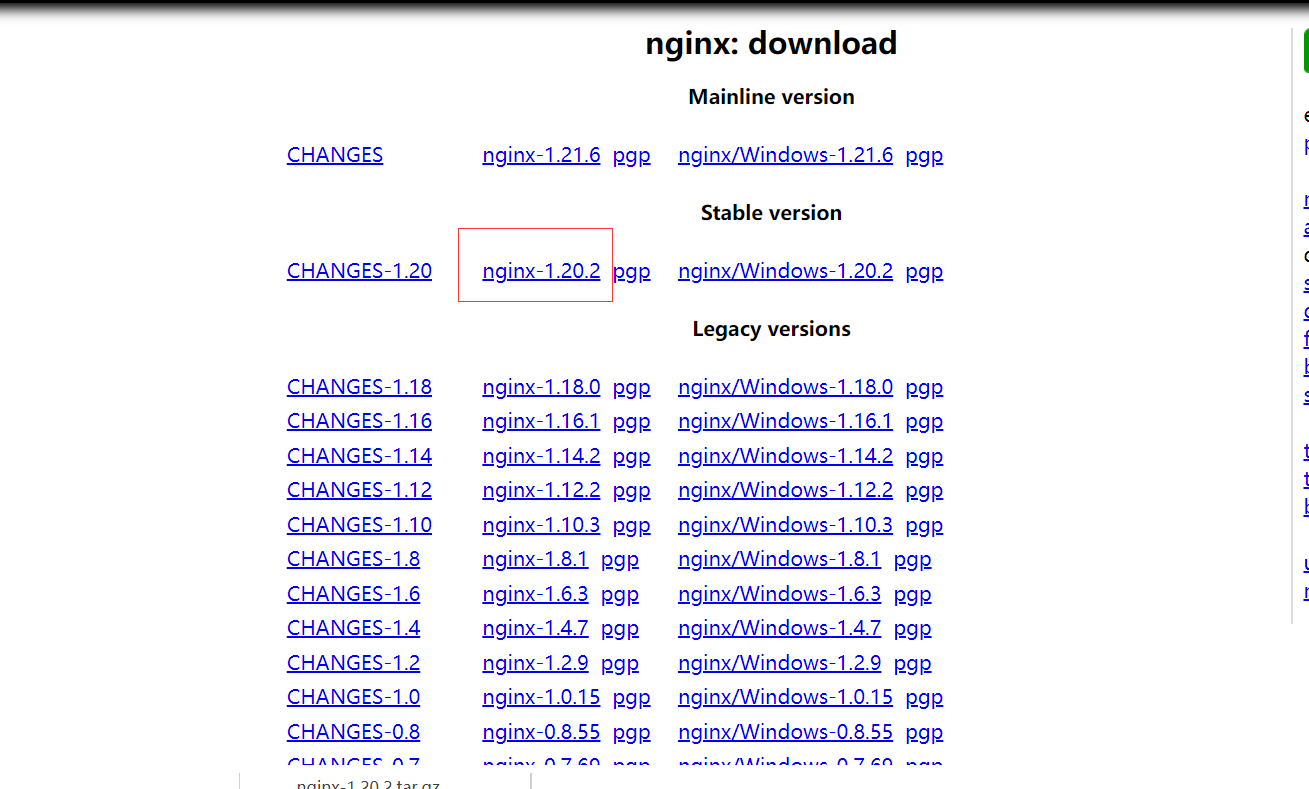Download nginx/Windows-1.0.15
The image size is (1309, 789).
tap(785, 697)
